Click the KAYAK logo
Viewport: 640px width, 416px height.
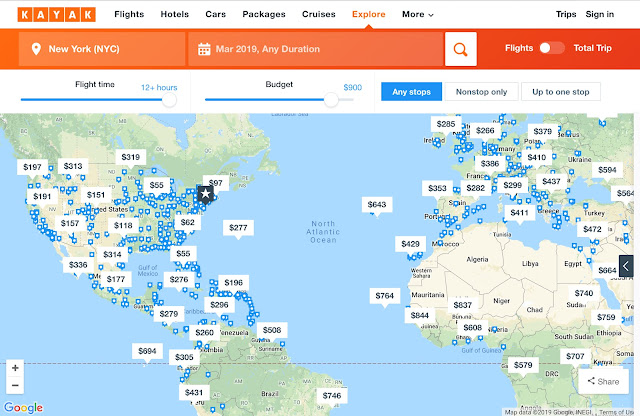[57, 15]
